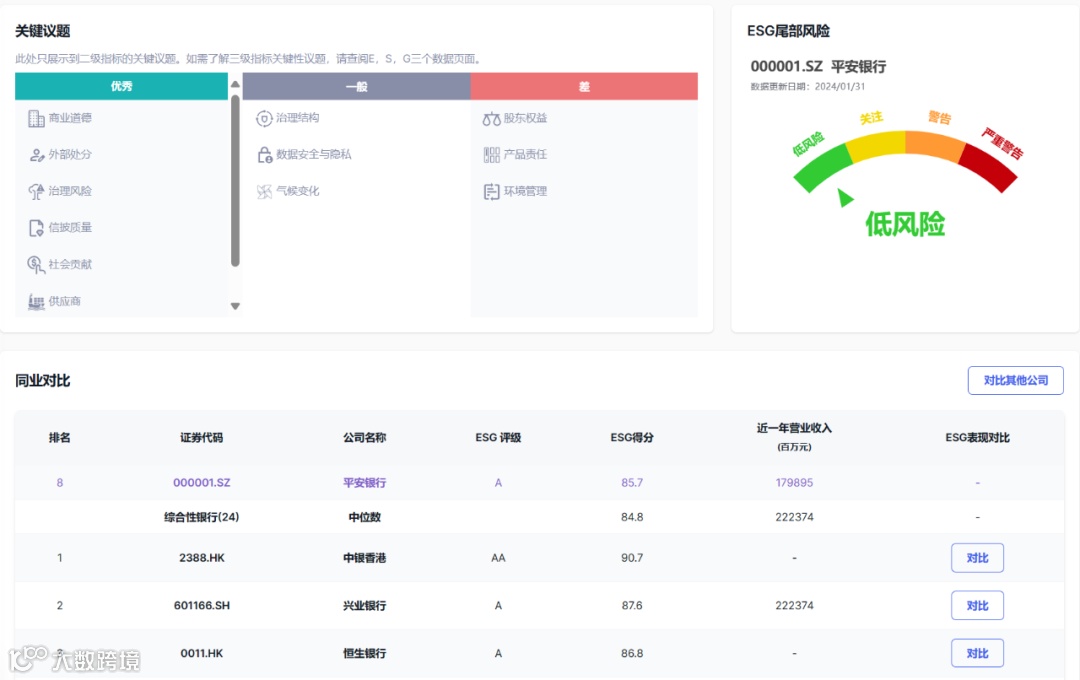Click the ESG尾部风险 section title
Screen dimensions: 1080x680
pos(789,31)
